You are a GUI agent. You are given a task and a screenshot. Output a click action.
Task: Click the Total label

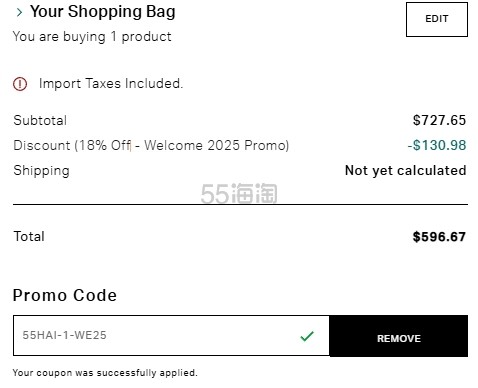pos(29,236)
